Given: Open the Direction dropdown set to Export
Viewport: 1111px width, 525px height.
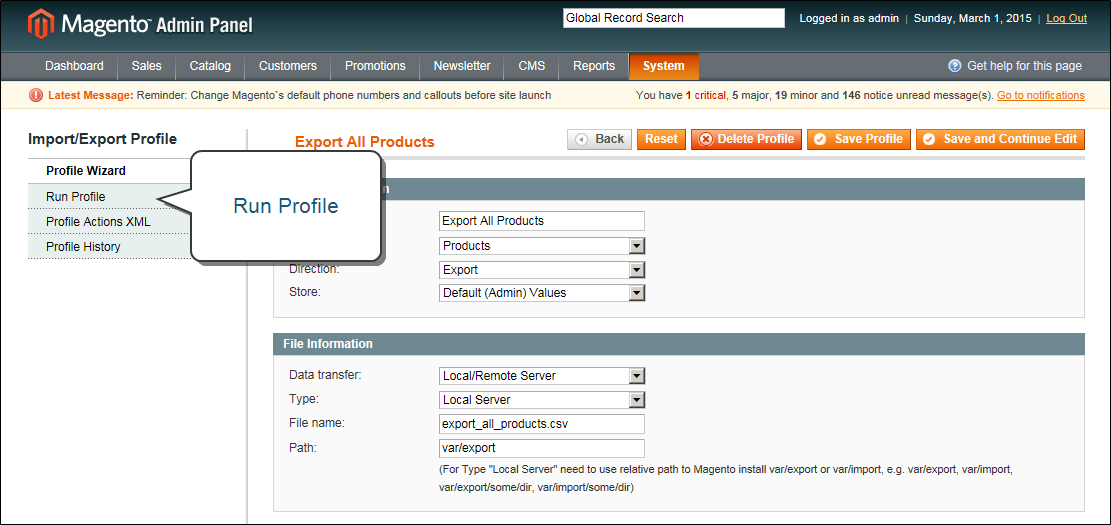Looking at the screenshot, I should click(542, 270).
